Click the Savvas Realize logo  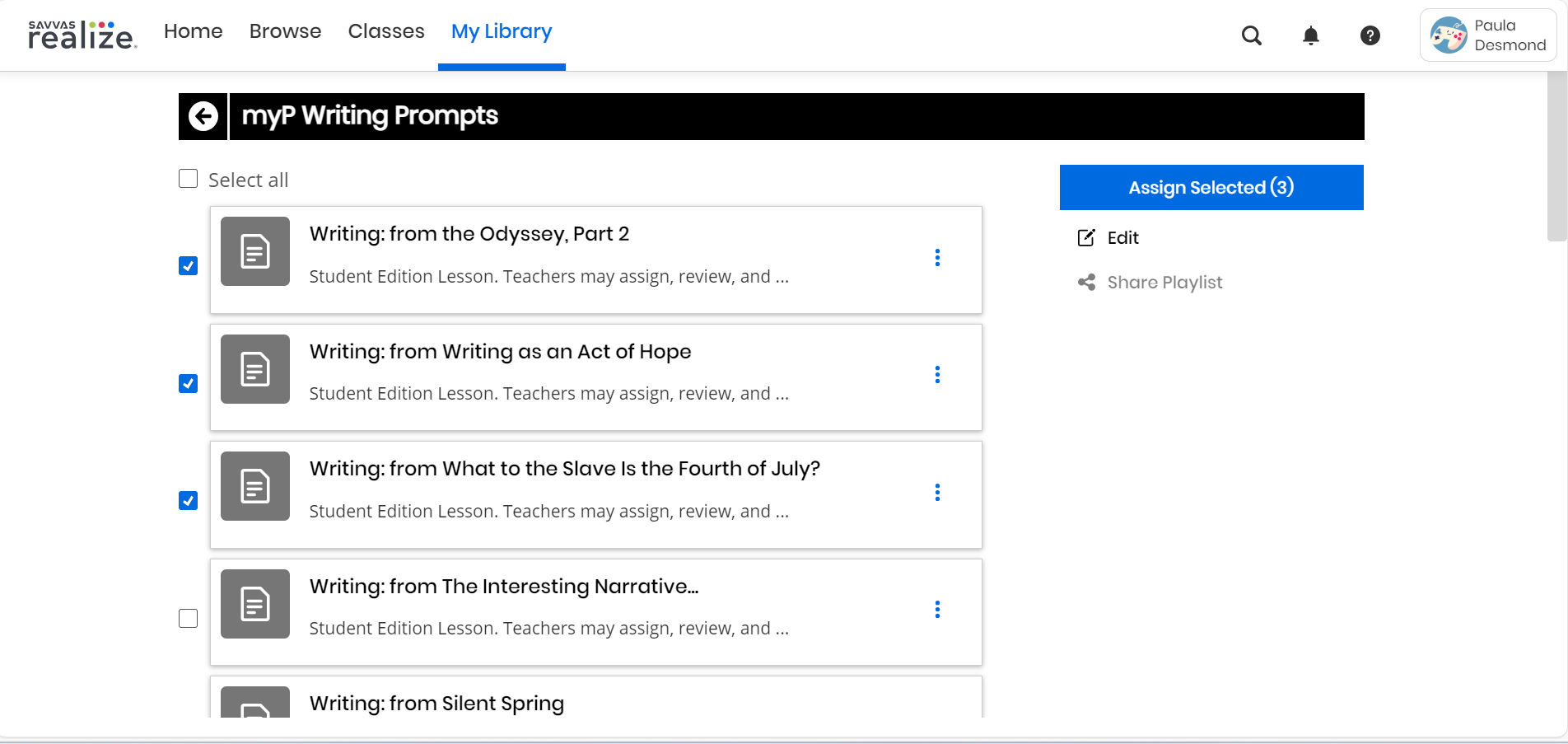[x=82, y=35]
